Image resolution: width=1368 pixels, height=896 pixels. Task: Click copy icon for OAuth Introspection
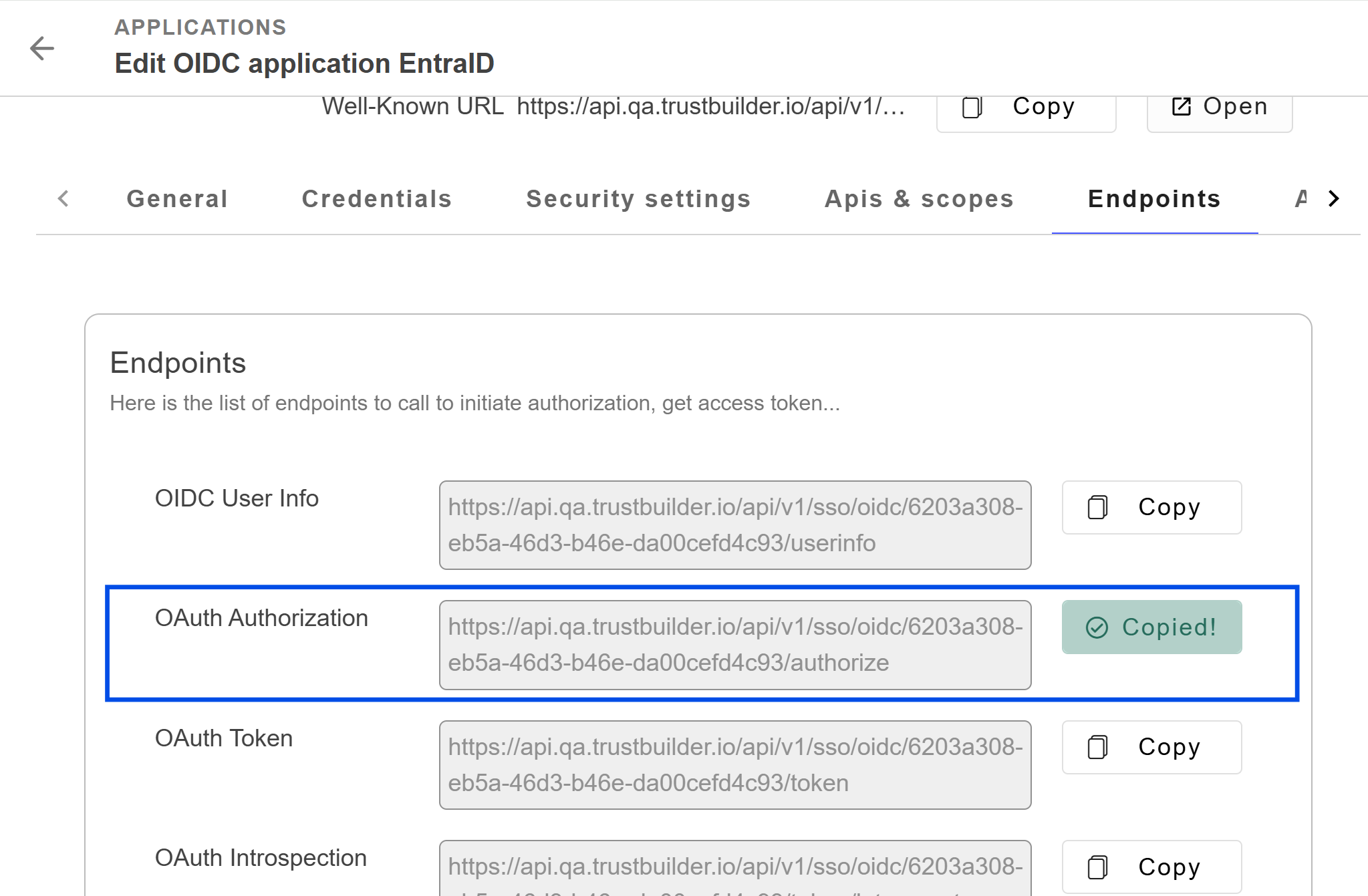1097,867
